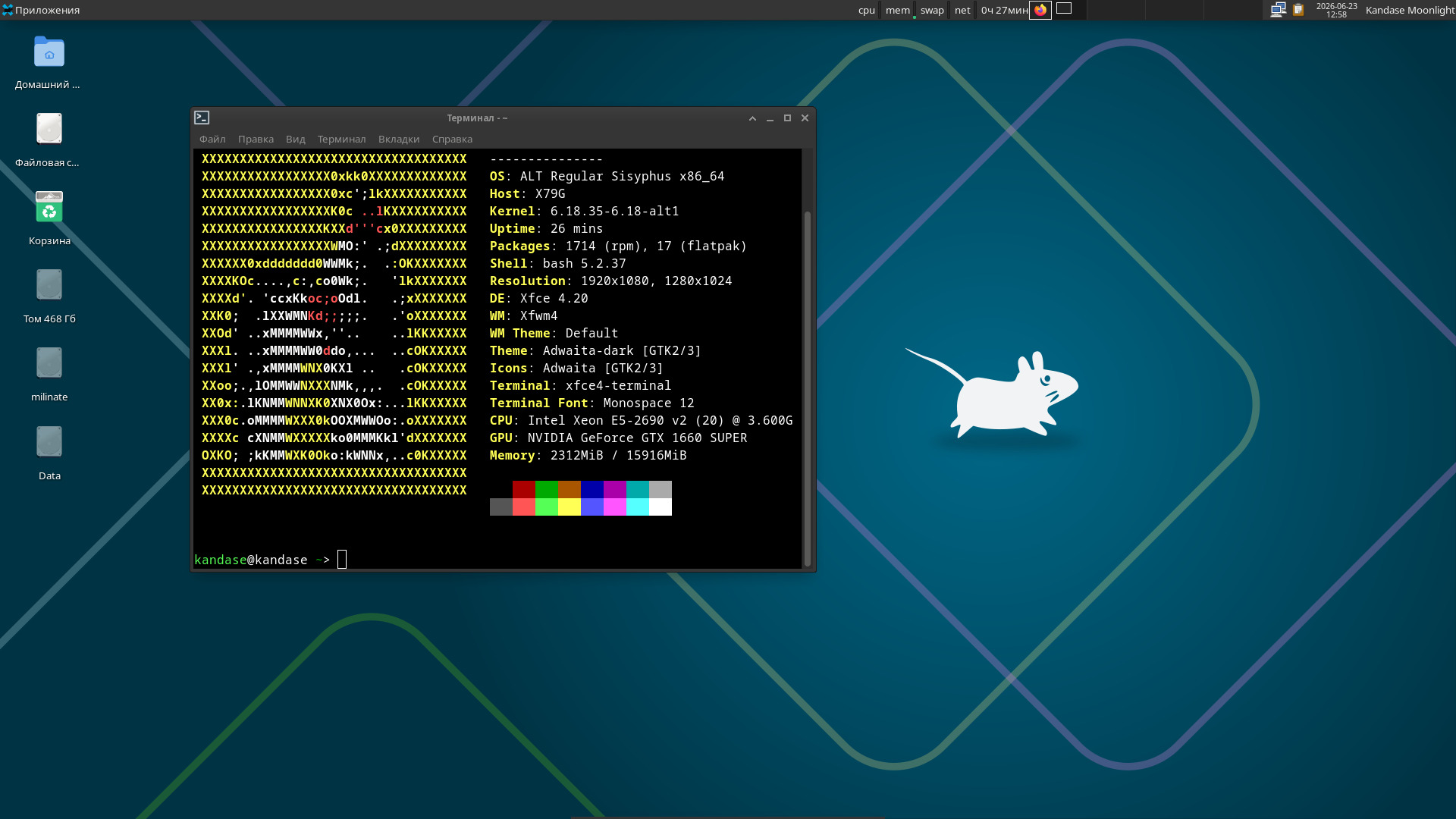Click the Kernel version 6.18.35-6.18-alt1

click(614, 211)
